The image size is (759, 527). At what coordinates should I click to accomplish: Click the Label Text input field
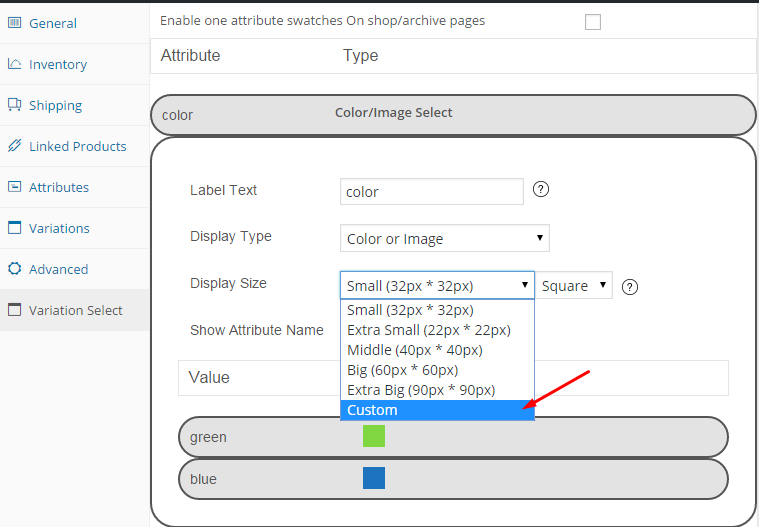[x=431, y=191]
